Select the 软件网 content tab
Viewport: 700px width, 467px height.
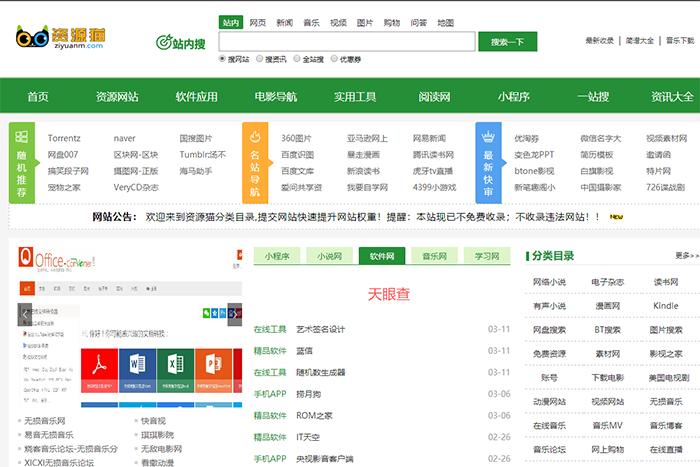click(382, 256)
